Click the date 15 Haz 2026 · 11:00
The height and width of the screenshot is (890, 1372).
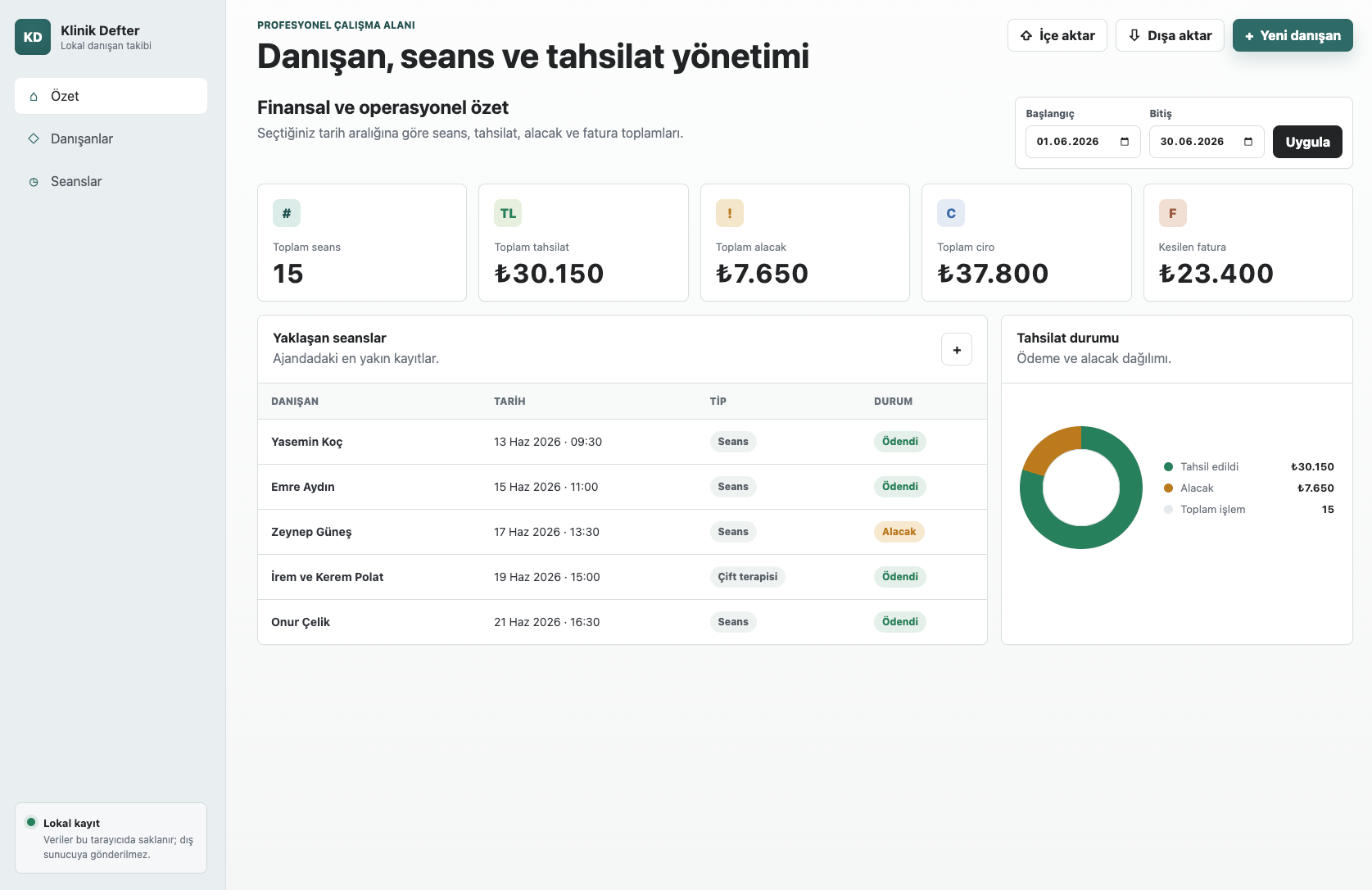(546, 487)
